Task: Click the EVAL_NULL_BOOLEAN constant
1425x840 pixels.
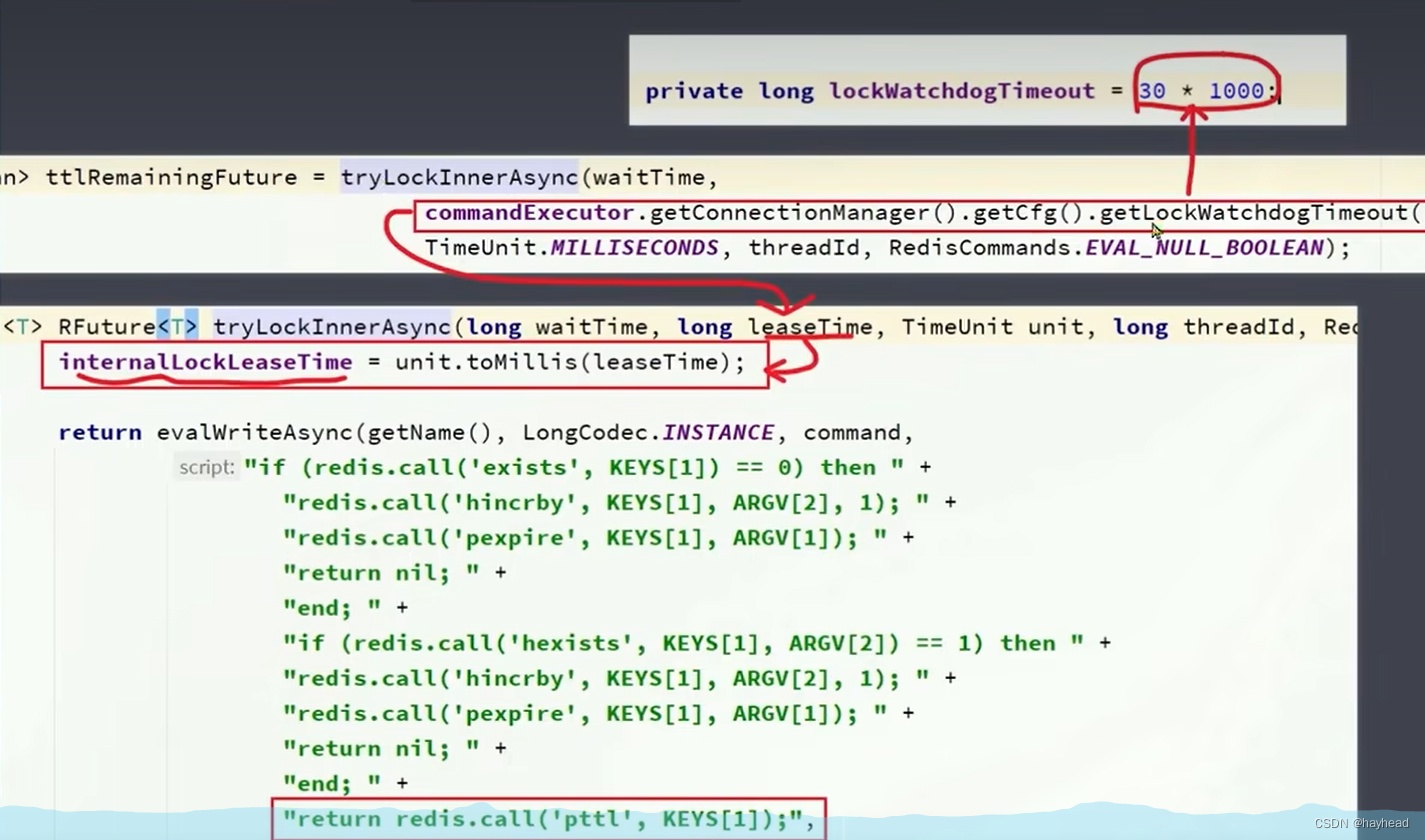Action: point(1205,247)
